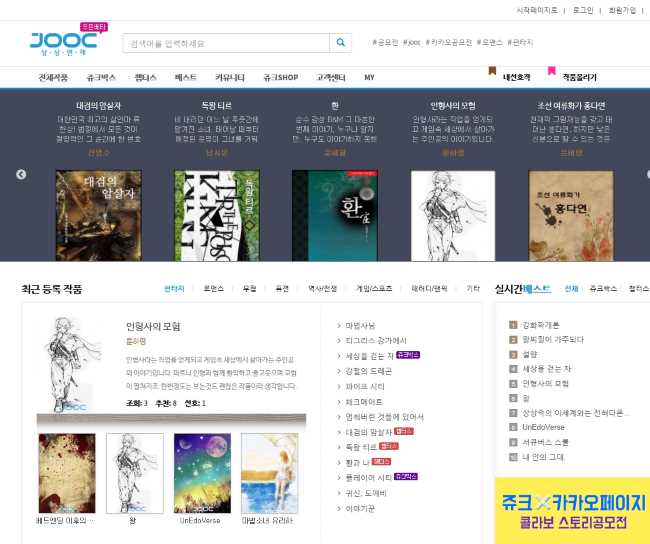The width and height of the screenshot is (650, 544).
Task: Click the search magnifier icon
Action: pyautogui.click(x=341, y=43)
